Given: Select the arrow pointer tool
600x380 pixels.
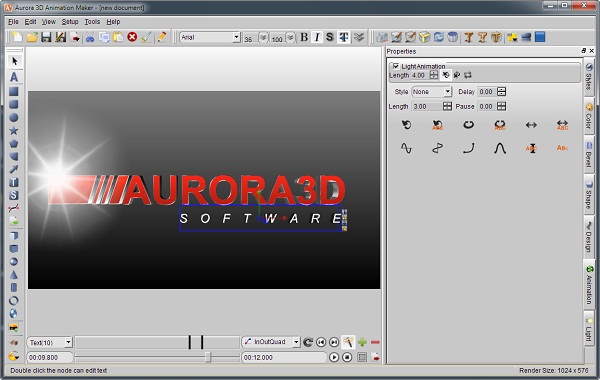Looking at the screenshot, I should click(x=15, y=61).
